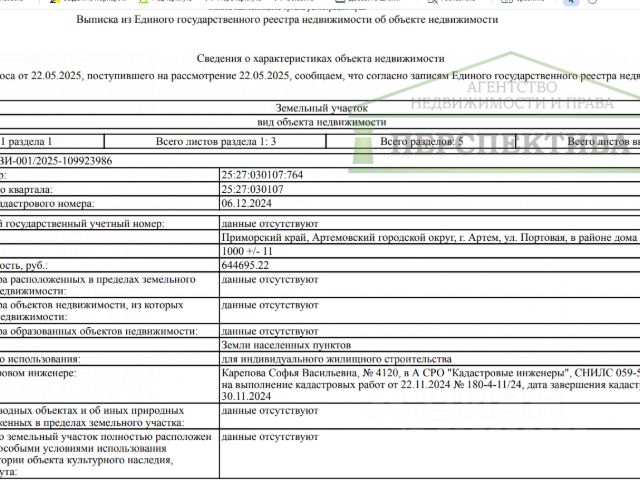Screen dimensions: 640x480
Task: Click the 'о использования:' row label
Action: [40, 360]
